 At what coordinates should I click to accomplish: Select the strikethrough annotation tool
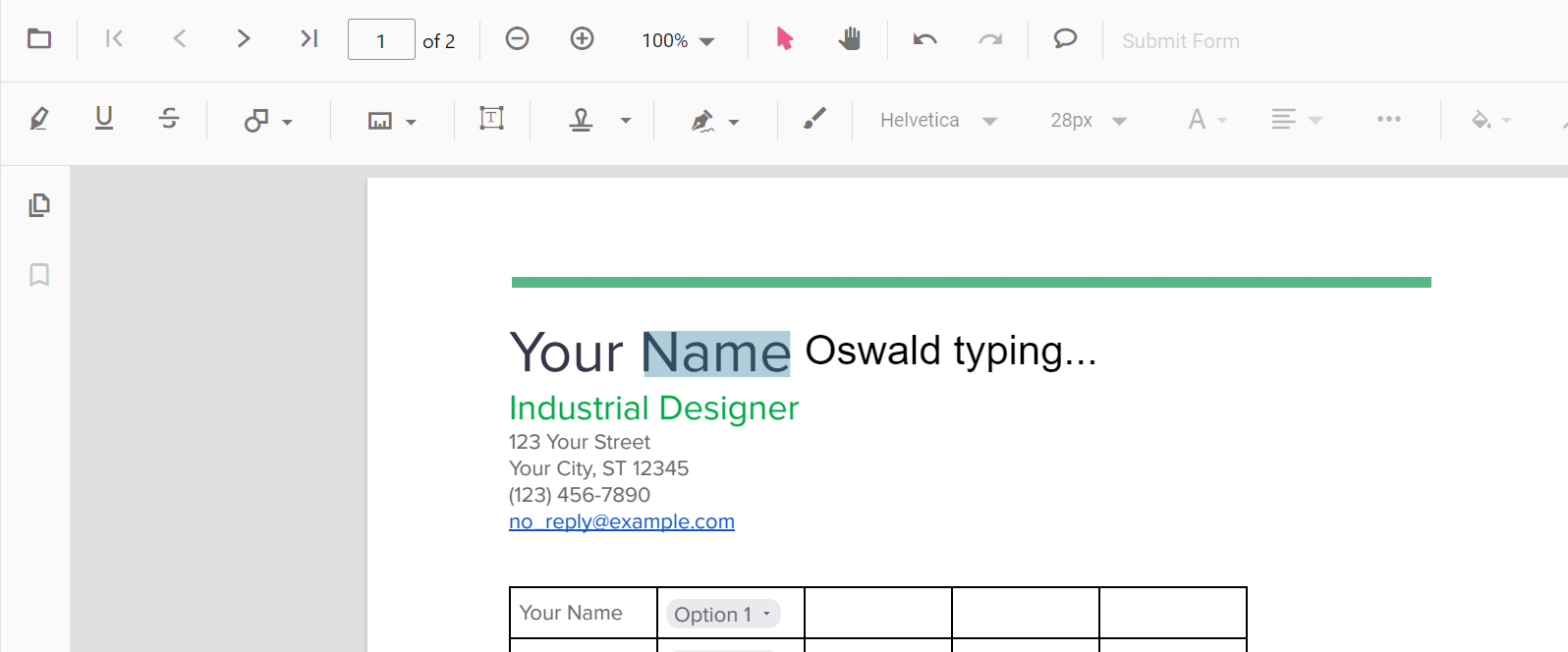point(169,119)
